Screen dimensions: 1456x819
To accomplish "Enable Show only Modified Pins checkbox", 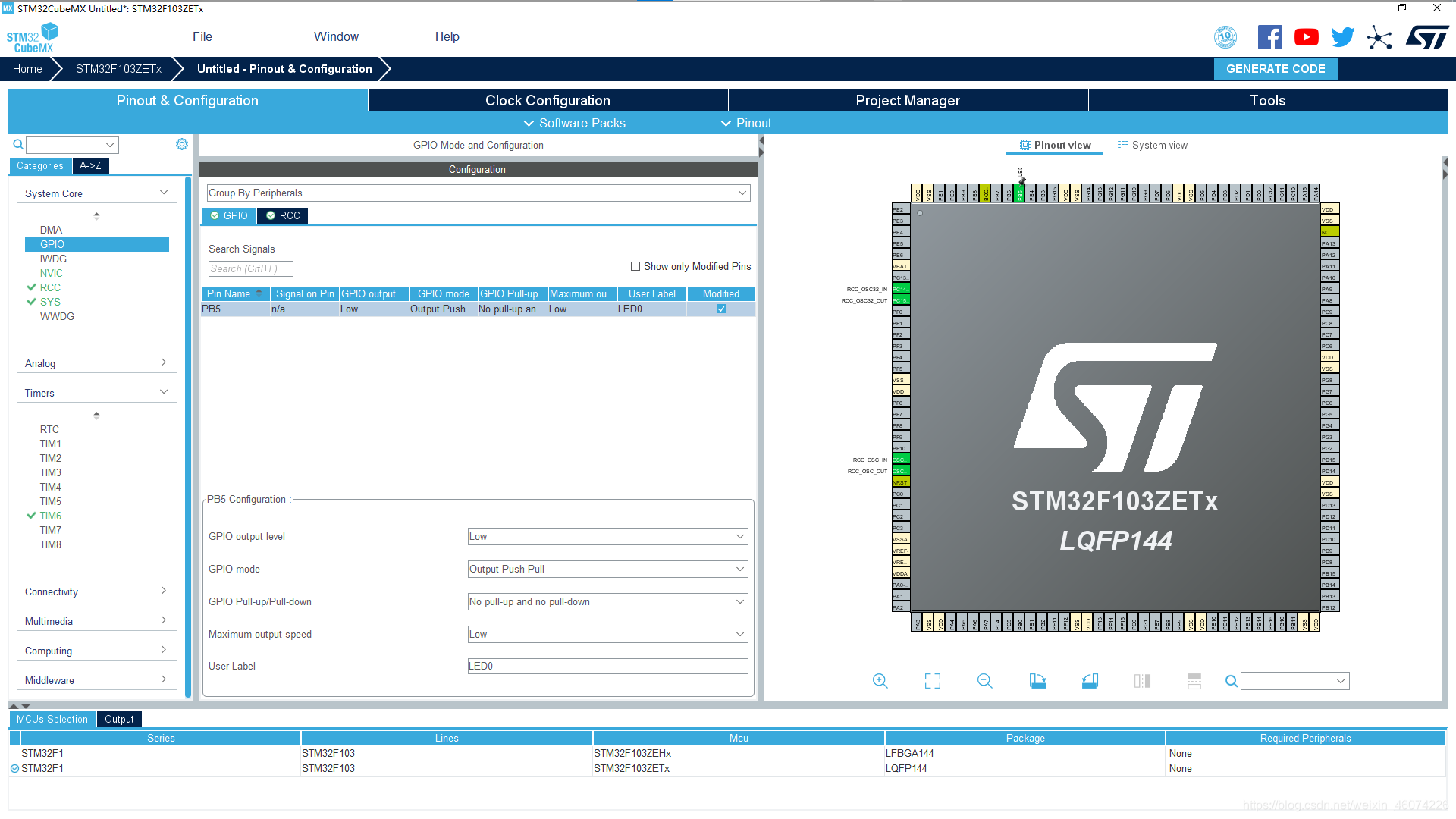I will coord(635,266).
